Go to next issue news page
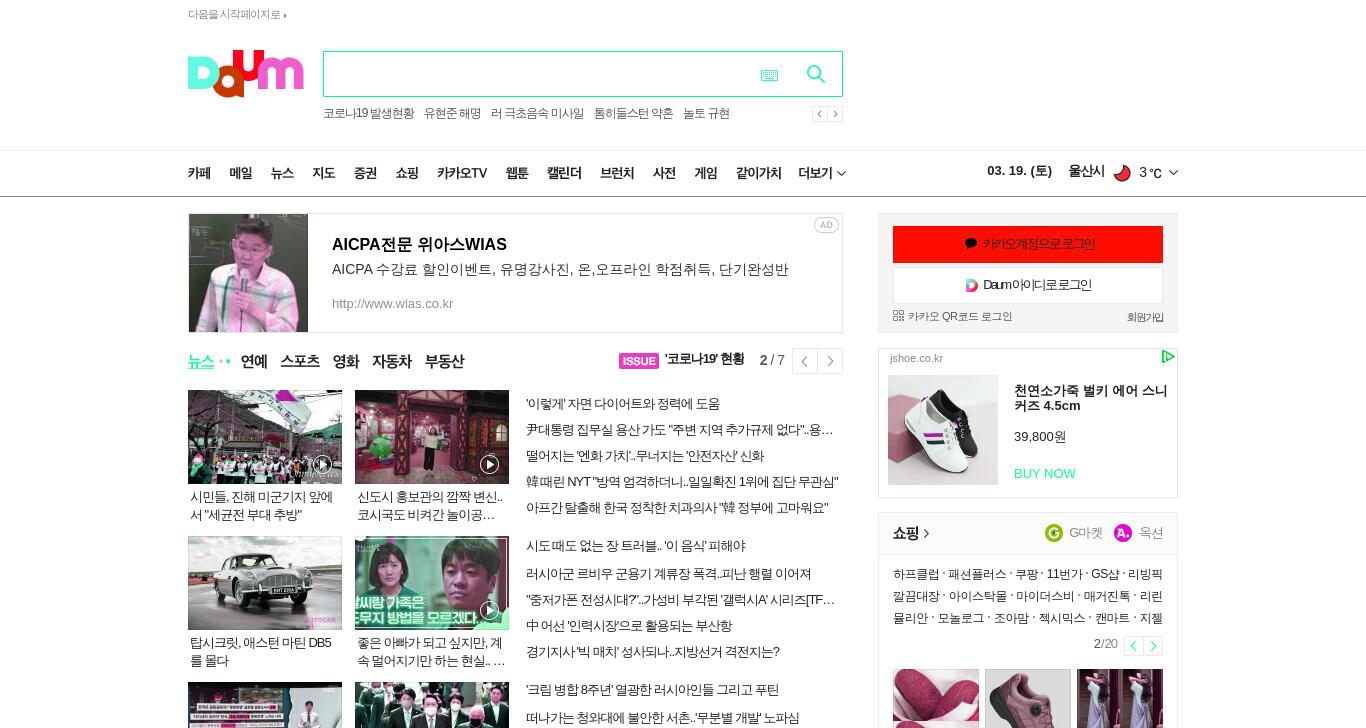Screen dimensions: 1366x728 tap(830, 361)
